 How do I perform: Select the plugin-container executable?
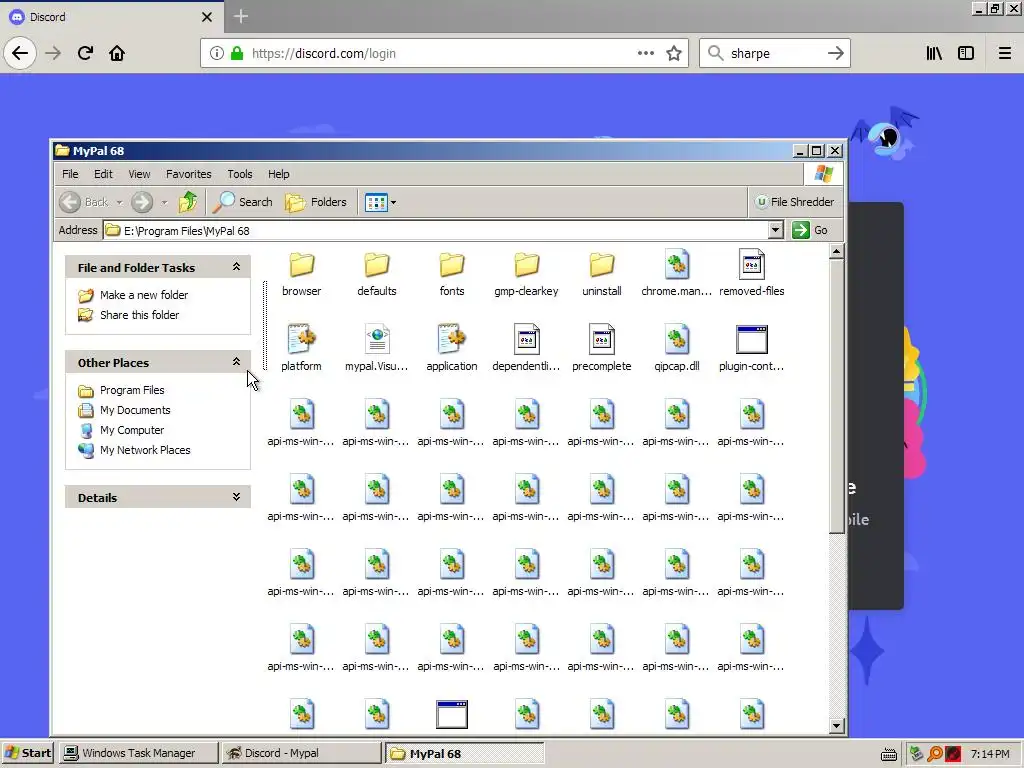752,348
